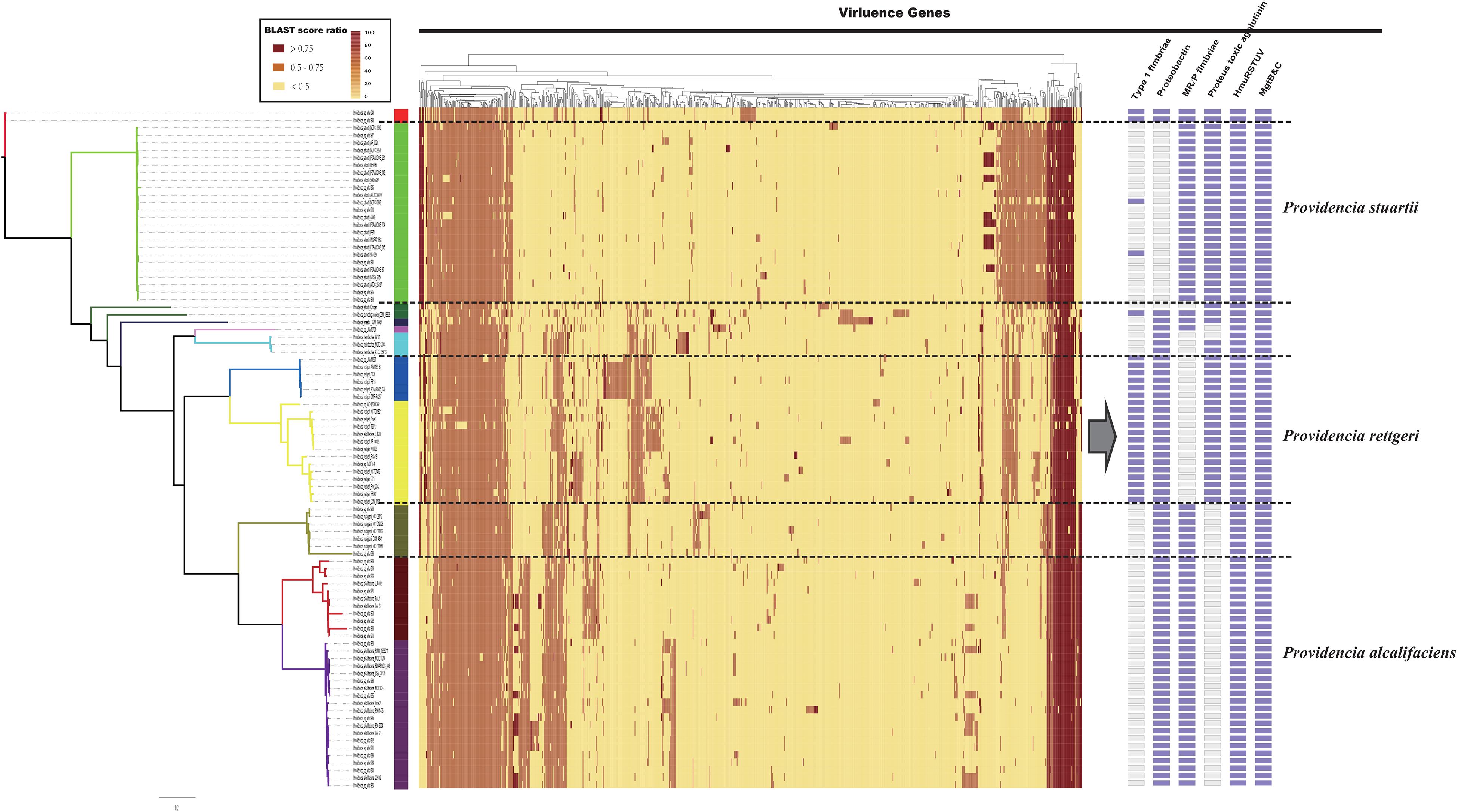This screenshot has width=1458, height=812.
Task: Click the 0-100 gradient scale bar in legend
Action: pyautogui.click(x=356, y=65)
